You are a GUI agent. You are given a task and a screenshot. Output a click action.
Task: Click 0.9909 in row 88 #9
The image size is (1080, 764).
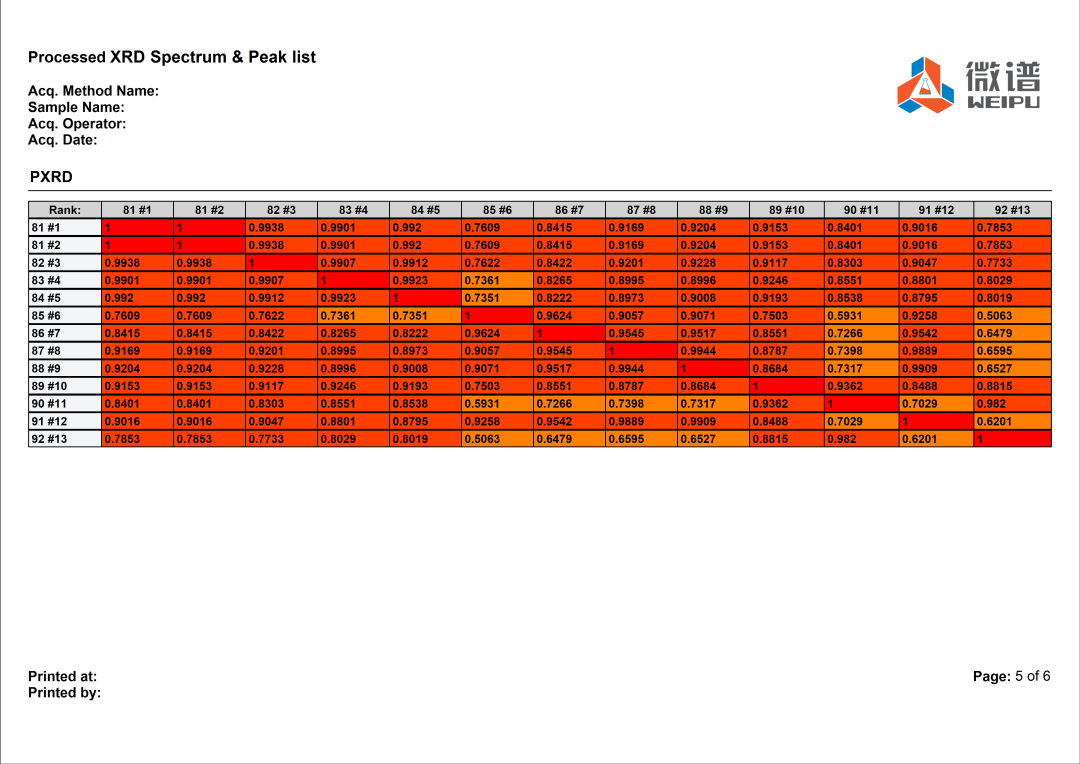pyautogui.click(x=936, y=369)
